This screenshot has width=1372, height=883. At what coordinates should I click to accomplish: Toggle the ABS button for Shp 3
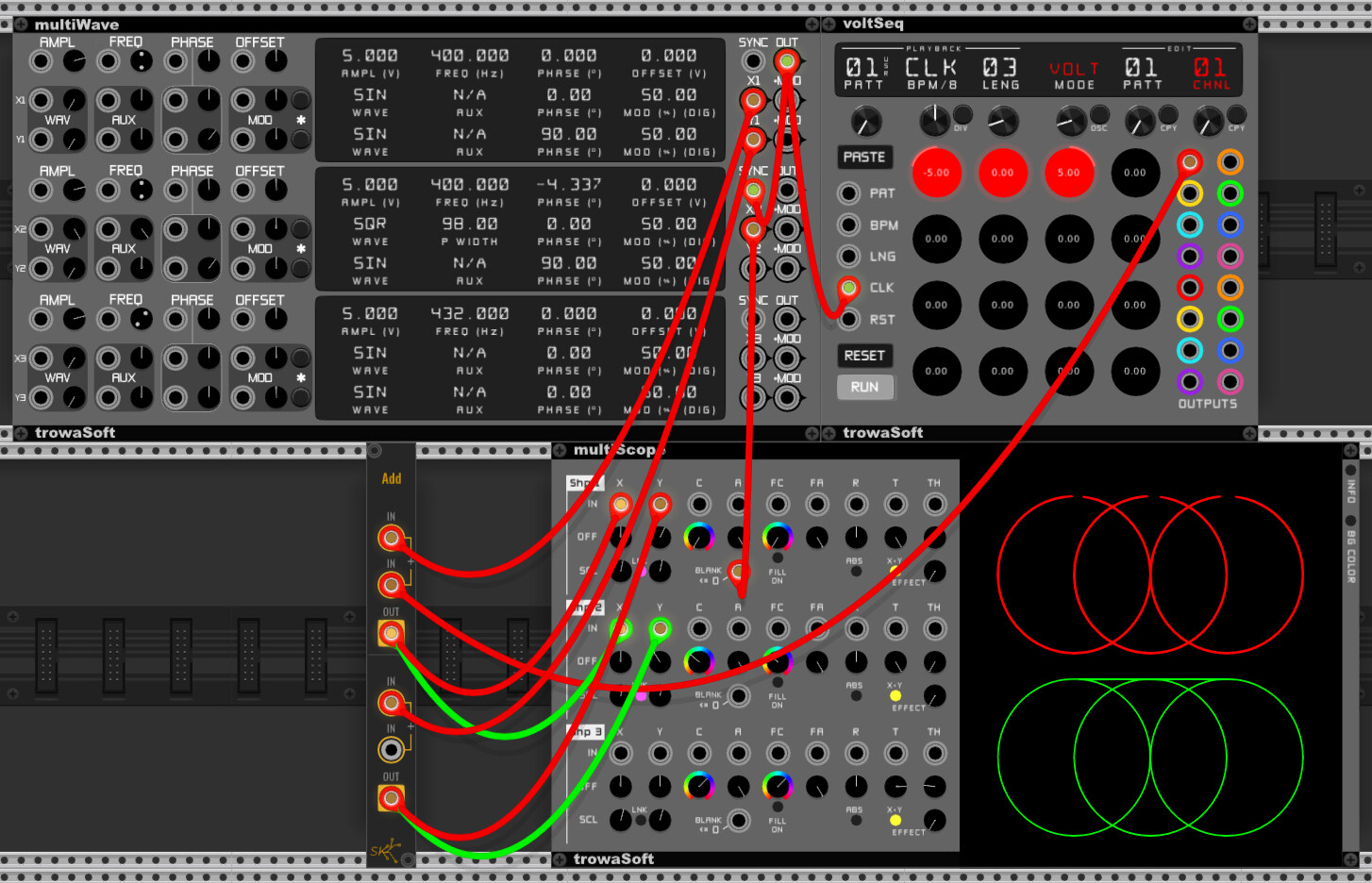(x=856, y=821)
